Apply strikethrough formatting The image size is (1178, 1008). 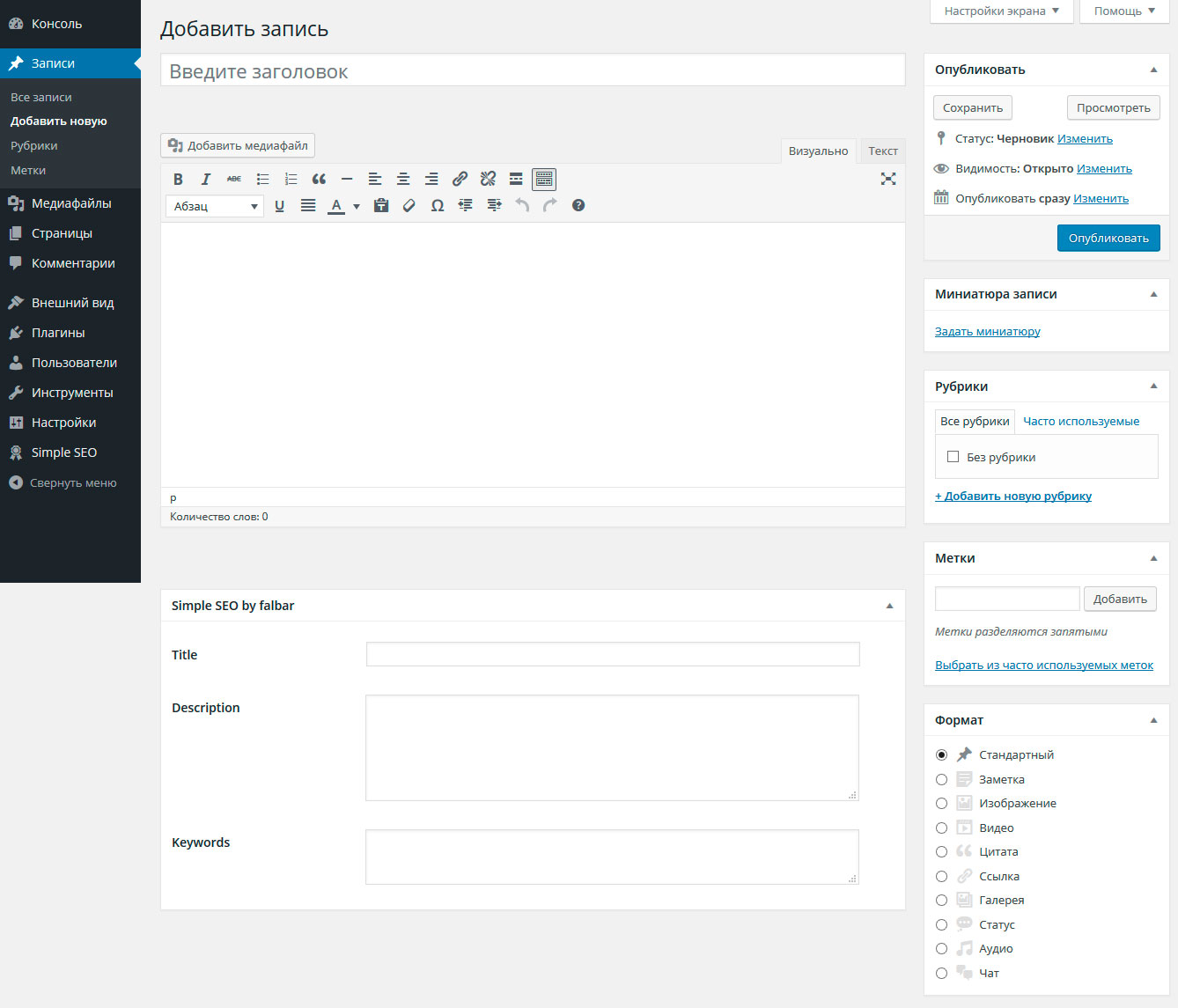point(234,179)
